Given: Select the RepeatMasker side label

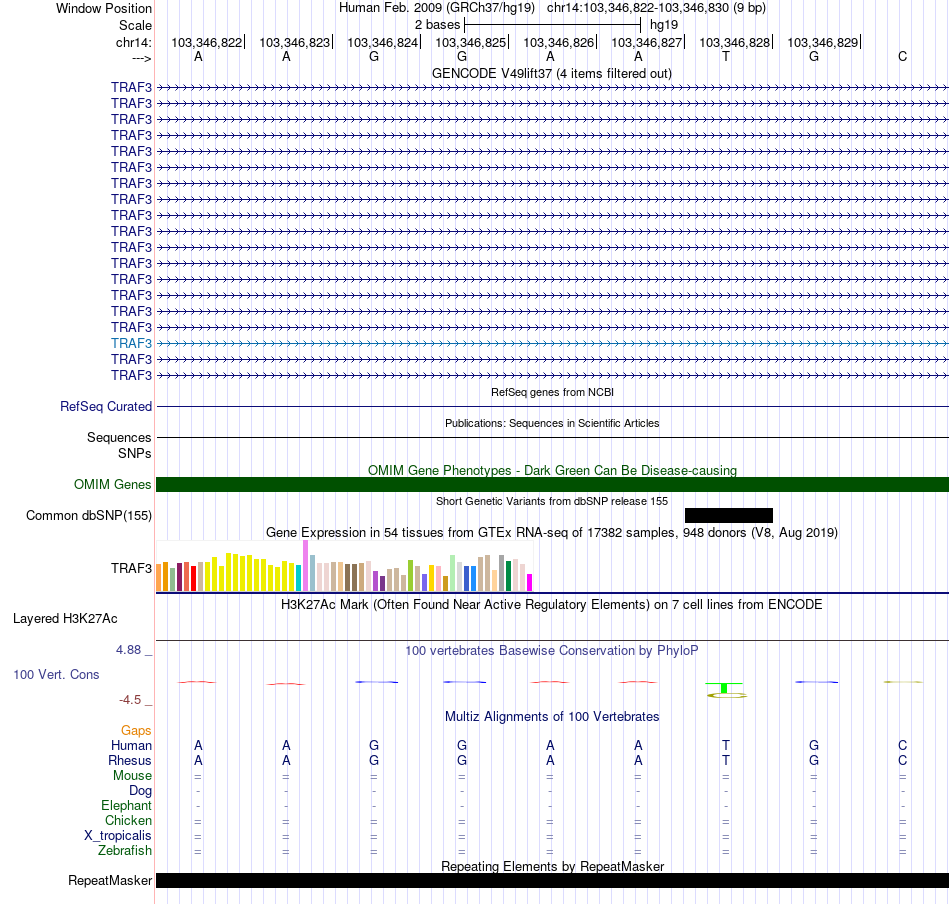Looking at the screenshot, I should (110, 881).
